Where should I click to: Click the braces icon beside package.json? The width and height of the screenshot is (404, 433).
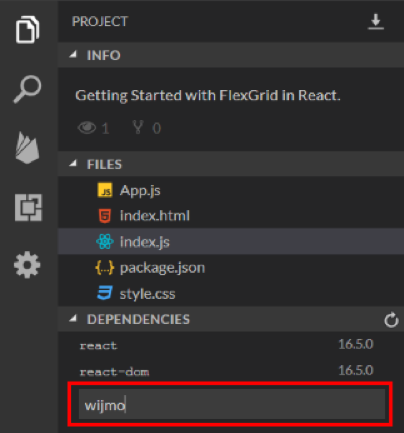[105, 268]
